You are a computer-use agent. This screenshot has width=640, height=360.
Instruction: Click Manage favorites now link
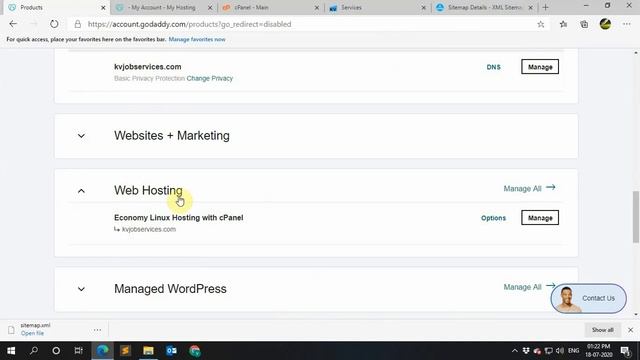[197, 40]
